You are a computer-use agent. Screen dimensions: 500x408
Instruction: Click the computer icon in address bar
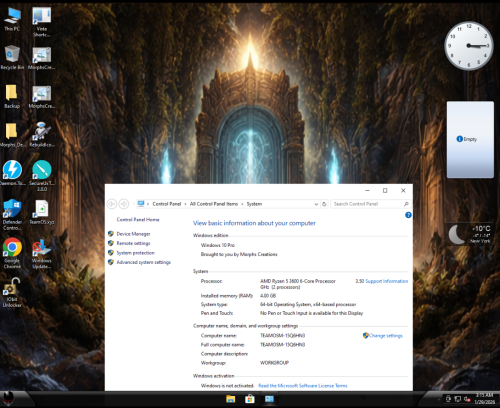141,203
